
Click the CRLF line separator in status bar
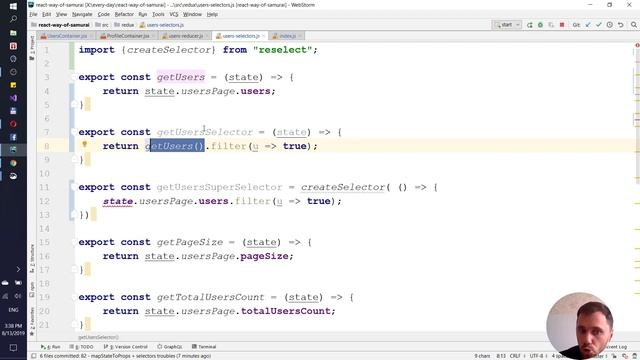pyautogui.click(x=515, y=356)
